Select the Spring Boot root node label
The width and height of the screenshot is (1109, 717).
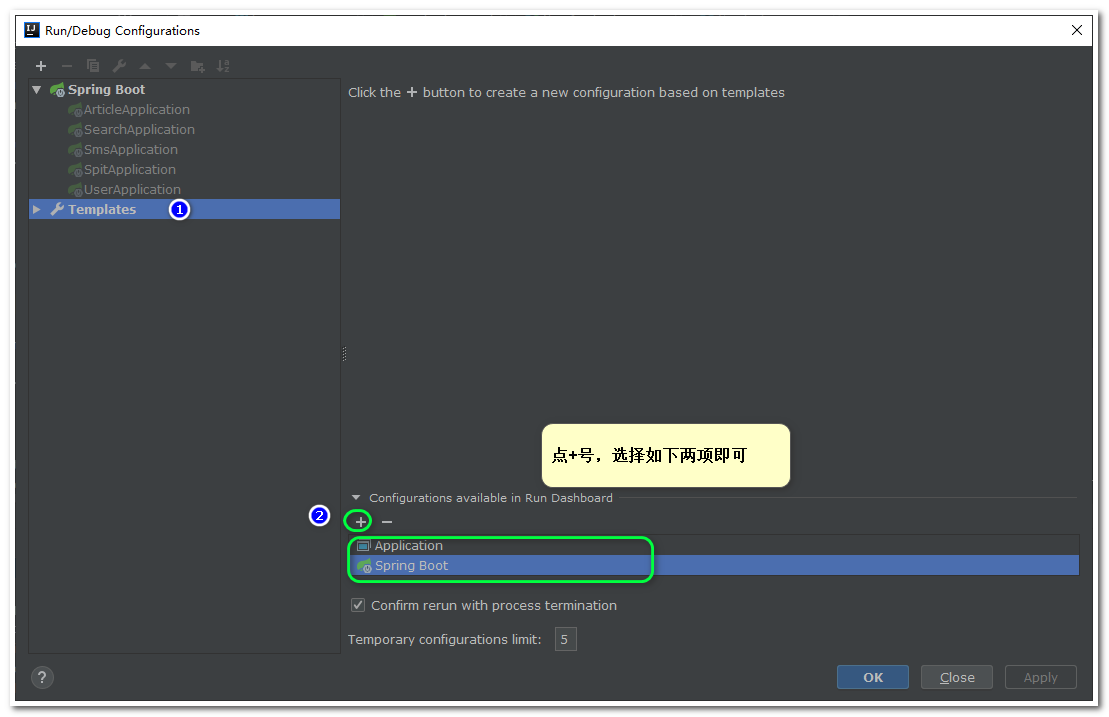106,90
